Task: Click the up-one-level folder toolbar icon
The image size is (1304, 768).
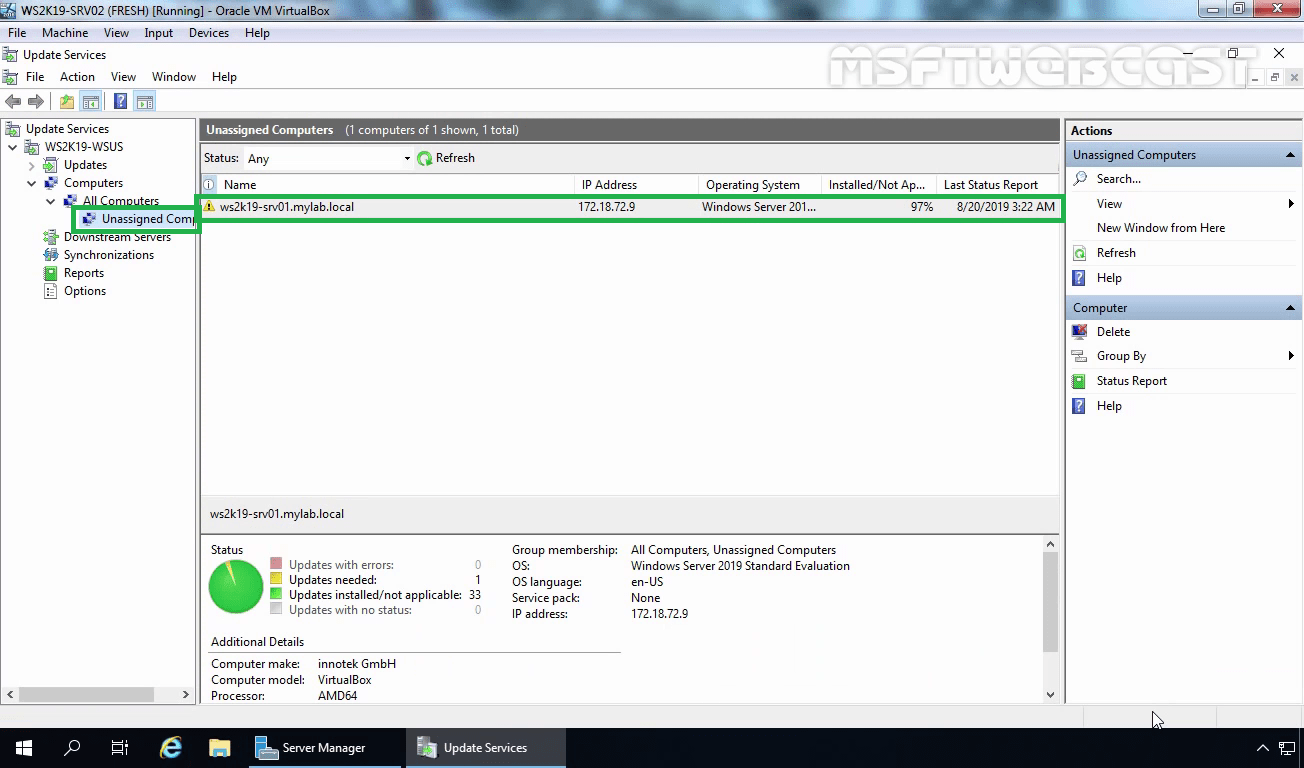Action: point(67,101)
